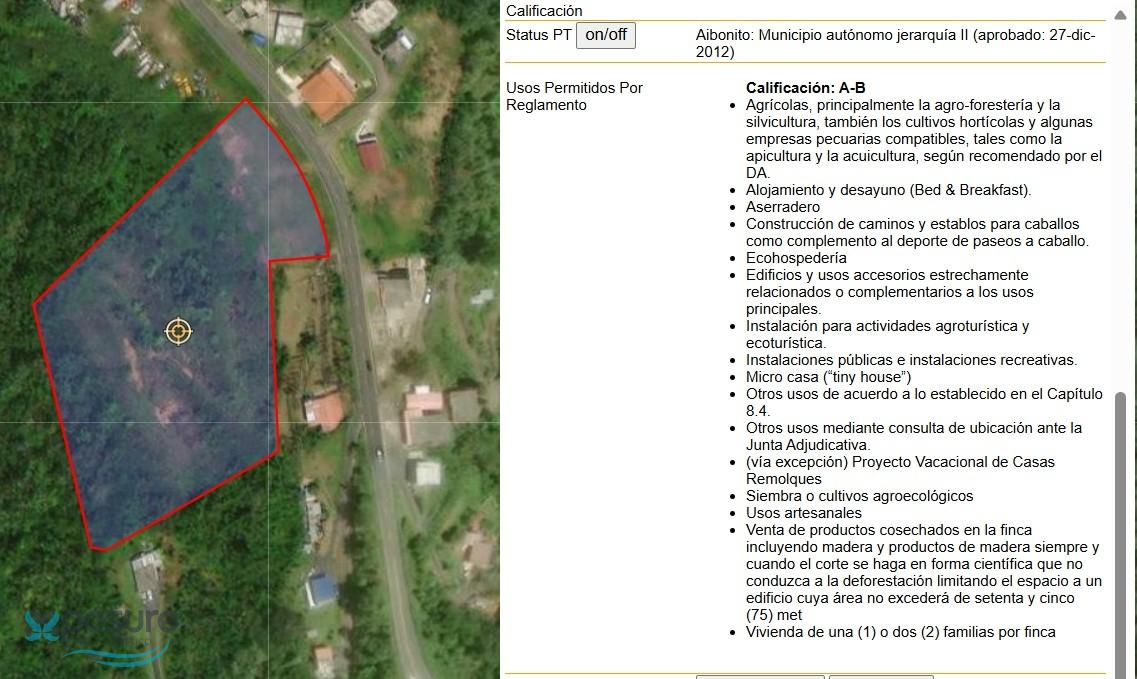
Task: Click the 'Ecohospedería' list item
Action: 796,258
